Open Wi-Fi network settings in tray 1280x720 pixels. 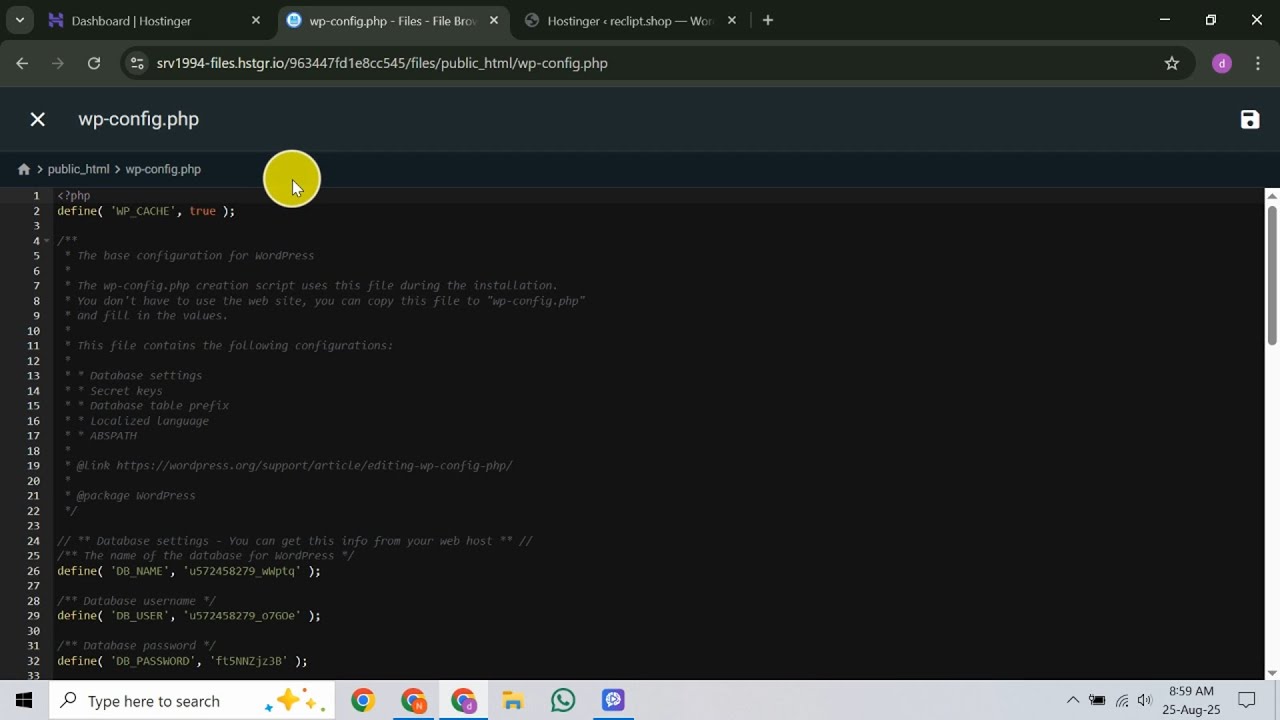click(x=1122, y=701)
